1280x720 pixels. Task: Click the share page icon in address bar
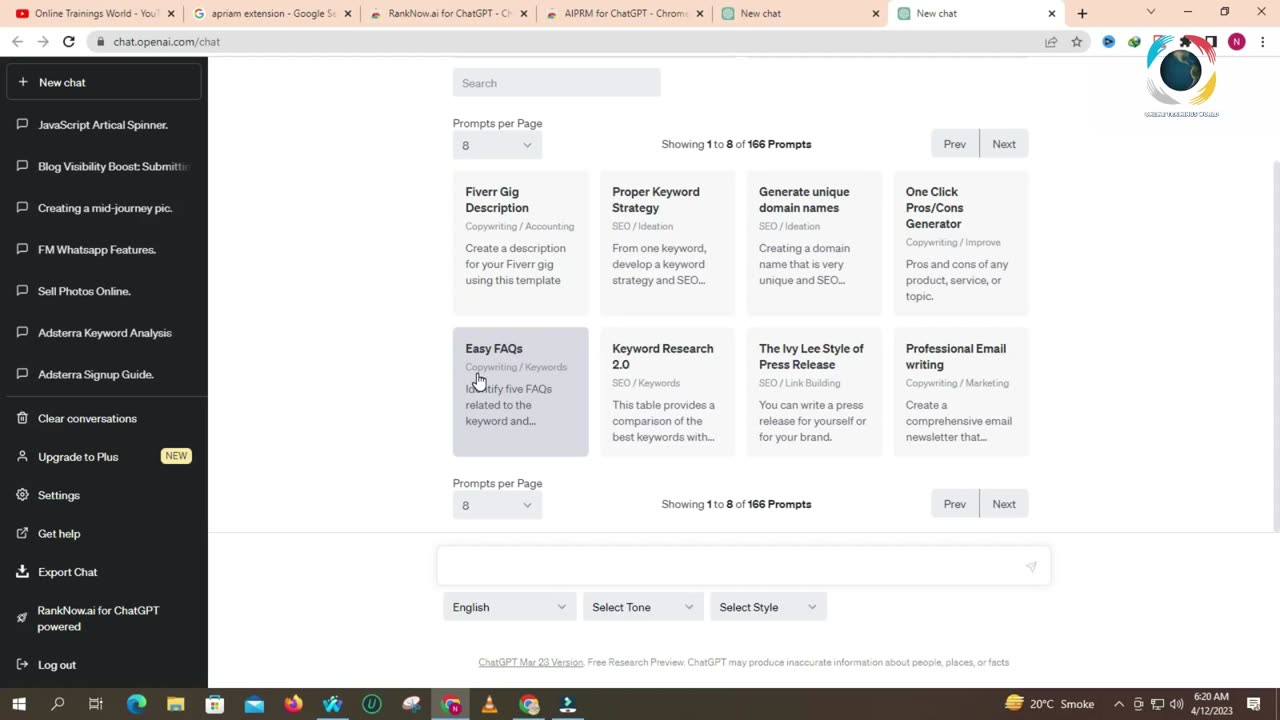pyautogui.click(x=1051, y=42)
